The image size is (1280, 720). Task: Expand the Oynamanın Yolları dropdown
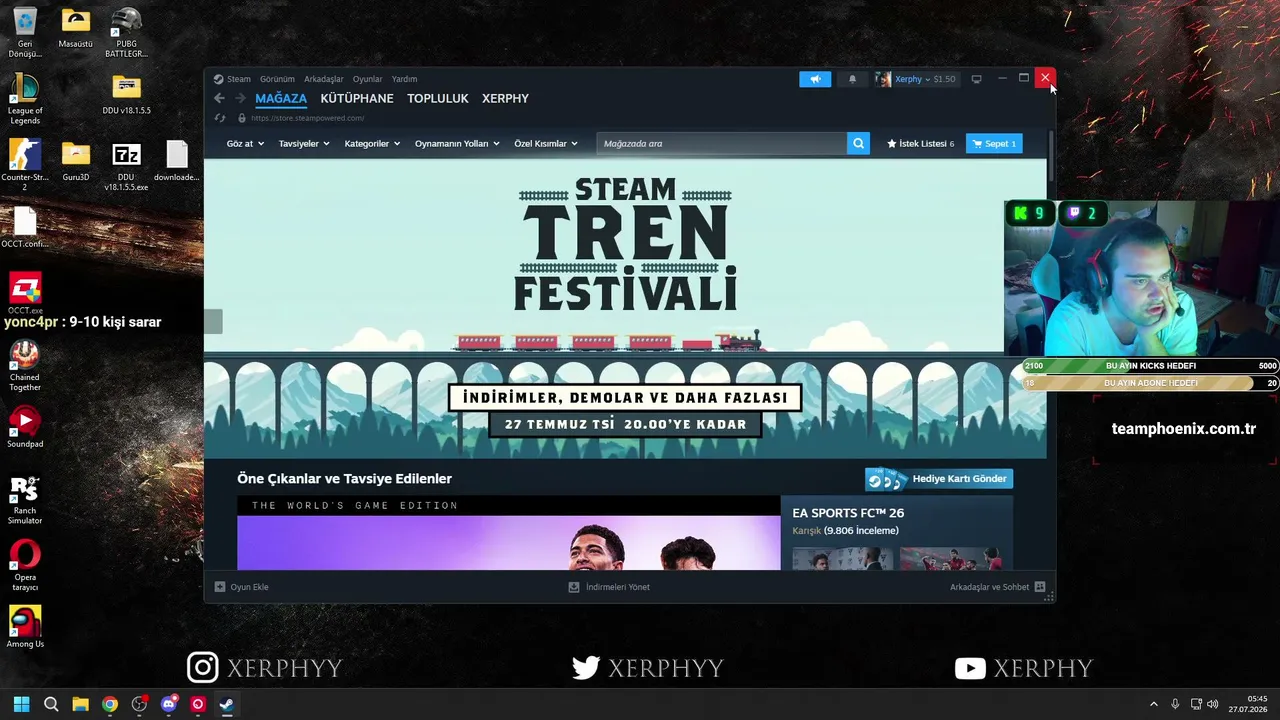[457, 143]
